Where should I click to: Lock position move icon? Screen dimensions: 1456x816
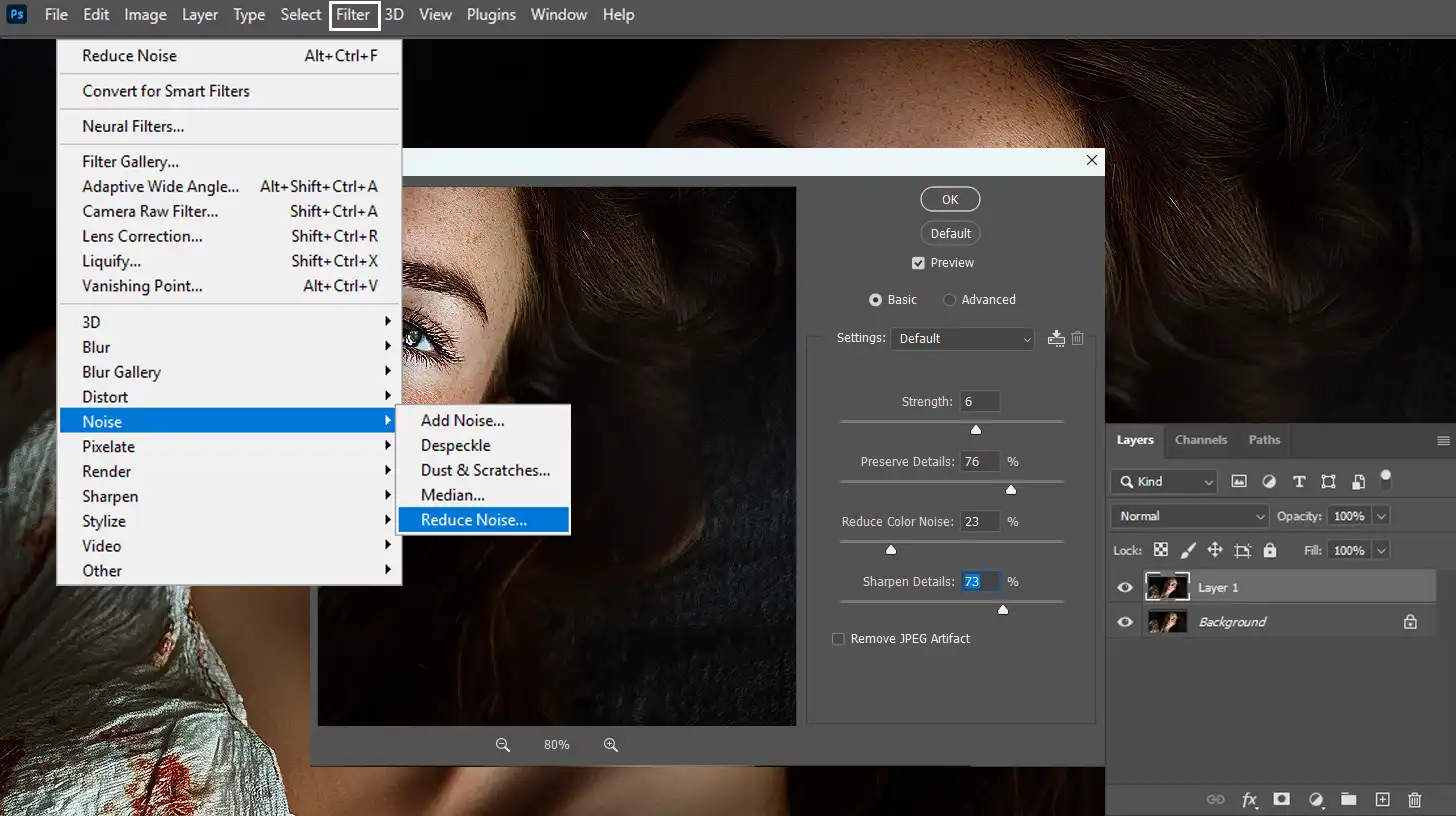pos(1215,550)
